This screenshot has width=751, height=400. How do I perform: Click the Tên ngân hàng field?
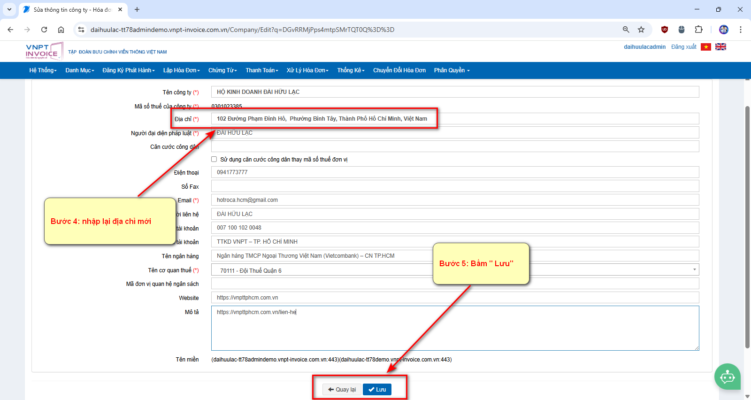[x=455, y=256]
